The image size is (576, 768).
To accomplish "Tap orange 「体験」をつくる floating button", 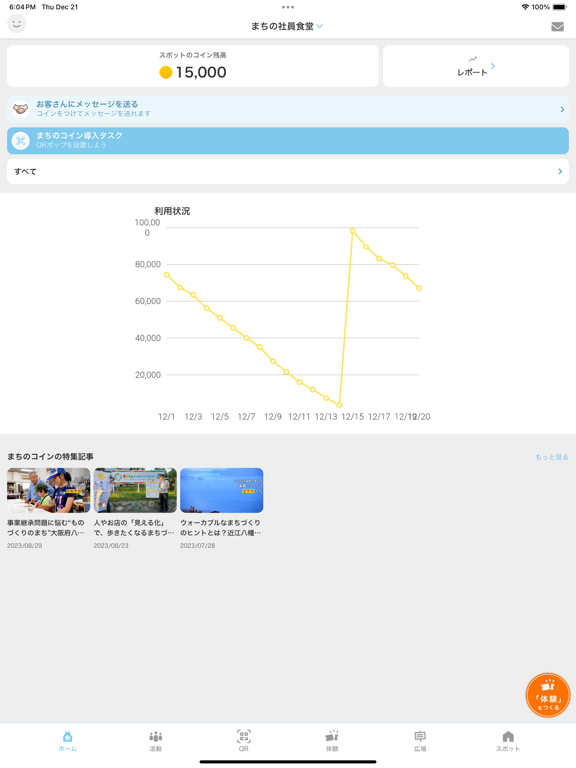I will [548, 695].
